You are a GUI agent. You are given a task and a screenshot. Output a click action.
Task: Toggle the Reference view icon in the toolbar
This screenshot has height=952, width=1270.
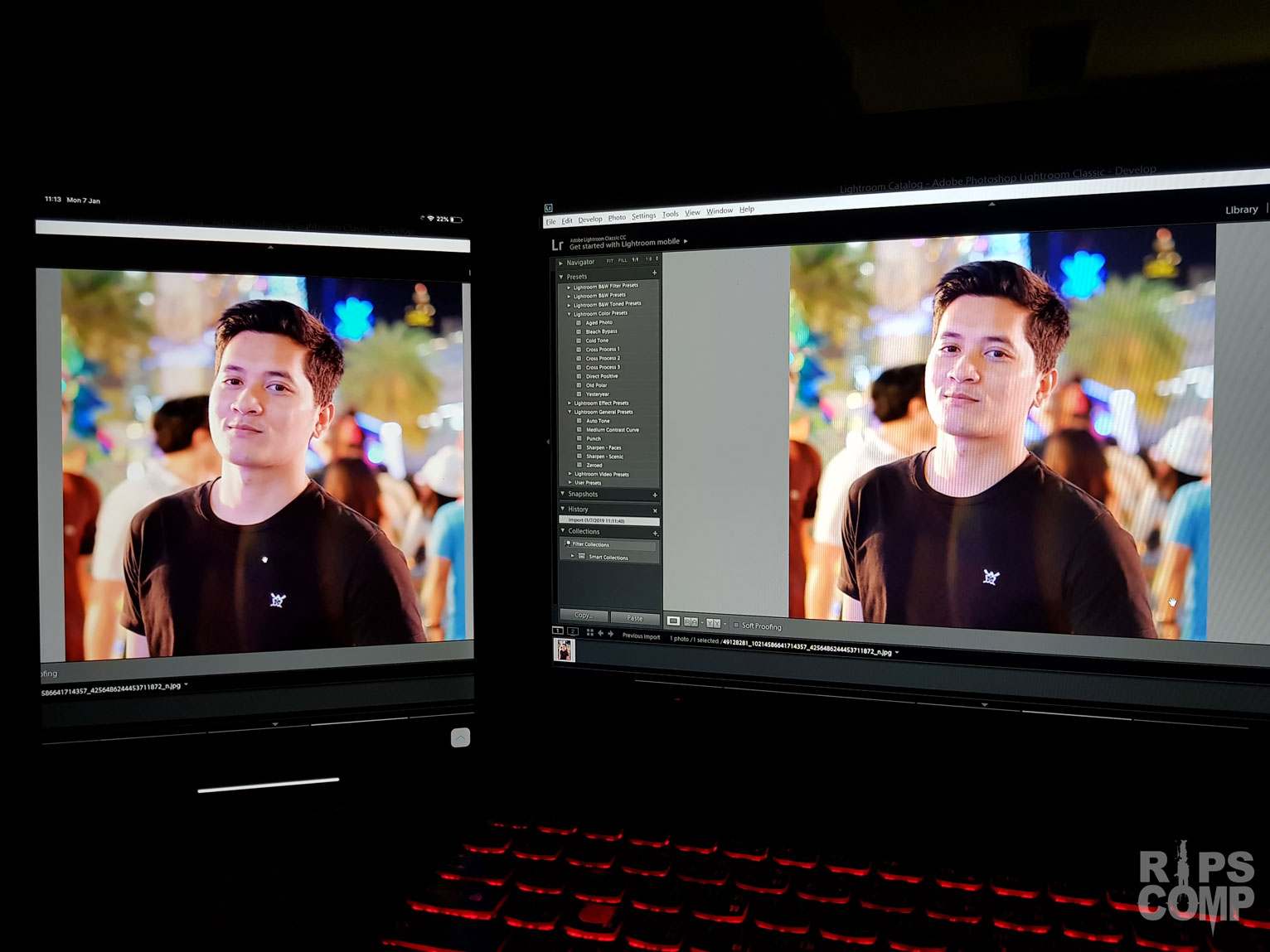coord(691,621)
